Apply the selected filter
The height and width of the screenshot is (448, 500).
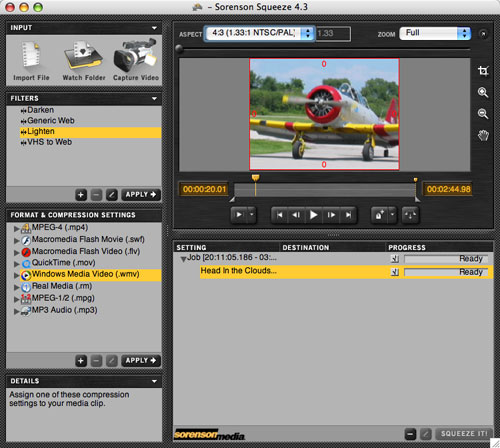tap(141, 195)
